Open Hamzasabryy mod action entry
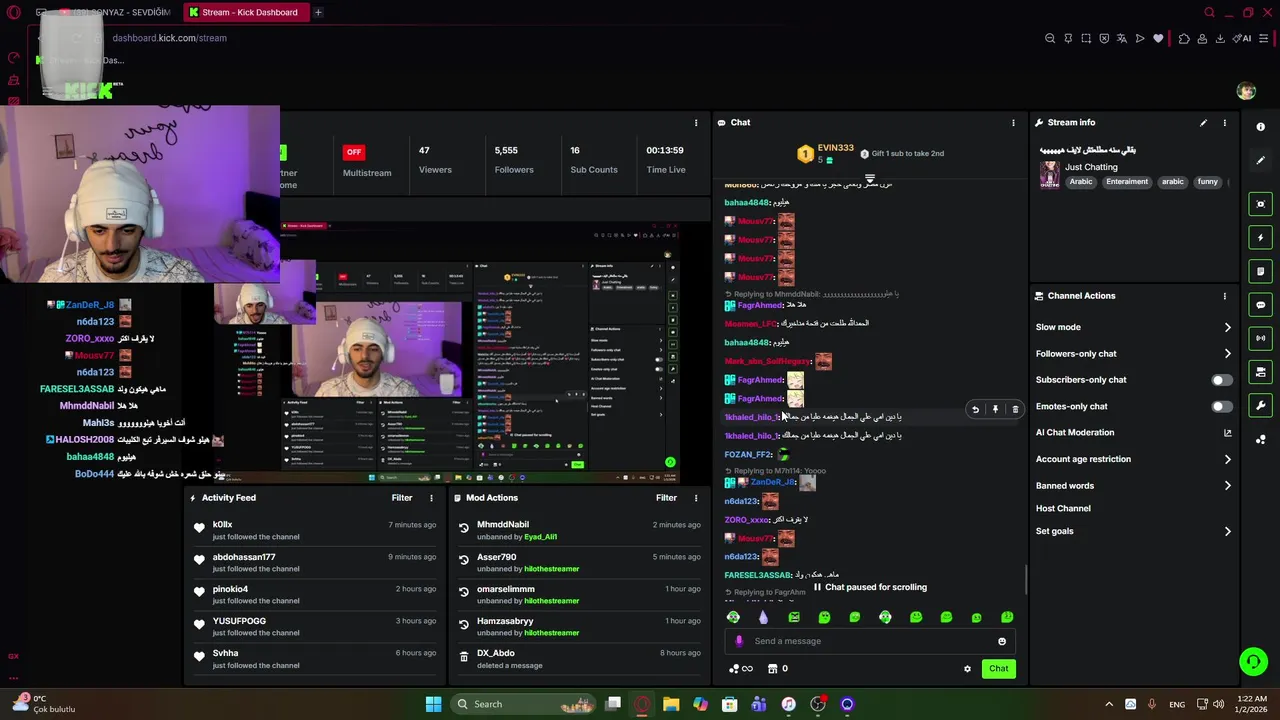Viewport: 1280px width, 720px height. pos(580,627)
